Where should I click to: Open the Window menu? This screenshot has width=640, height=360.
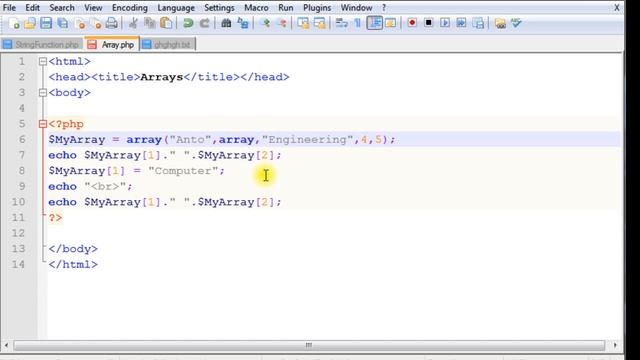coord(356,8)
